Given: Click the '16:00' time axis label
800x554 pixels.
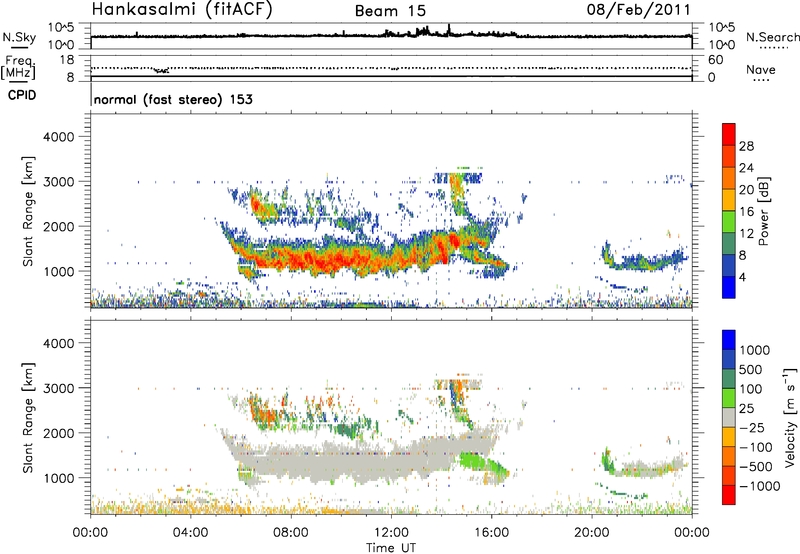Looking at the screenshot, I should click(x=491, y=533).
